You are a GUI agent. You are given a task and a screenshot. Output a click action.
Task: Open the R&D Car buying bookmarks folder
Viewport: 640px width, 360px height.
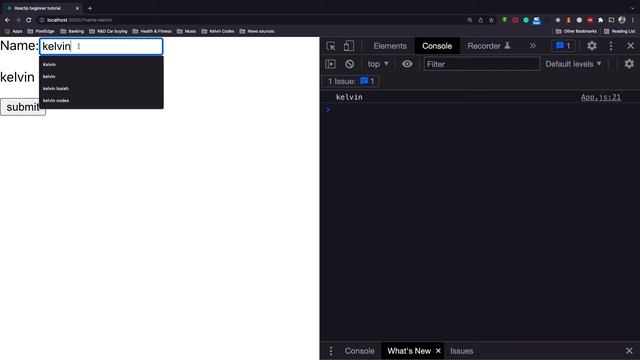[108, 31]
